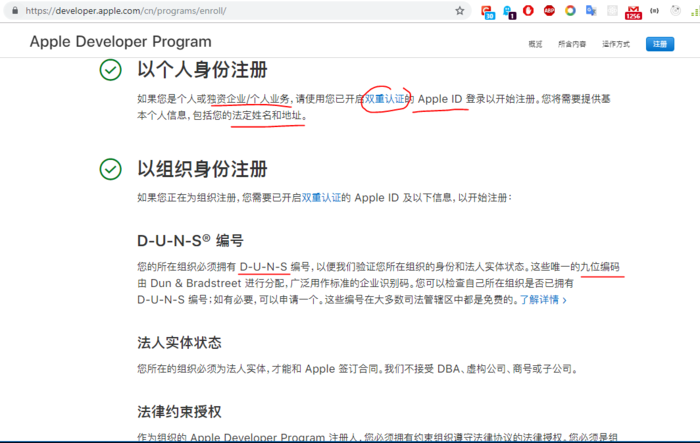Image resolution: width=700 pixels, height=443 pixels.
Task: Click the text 九位编码
Action: coord(600,267)
